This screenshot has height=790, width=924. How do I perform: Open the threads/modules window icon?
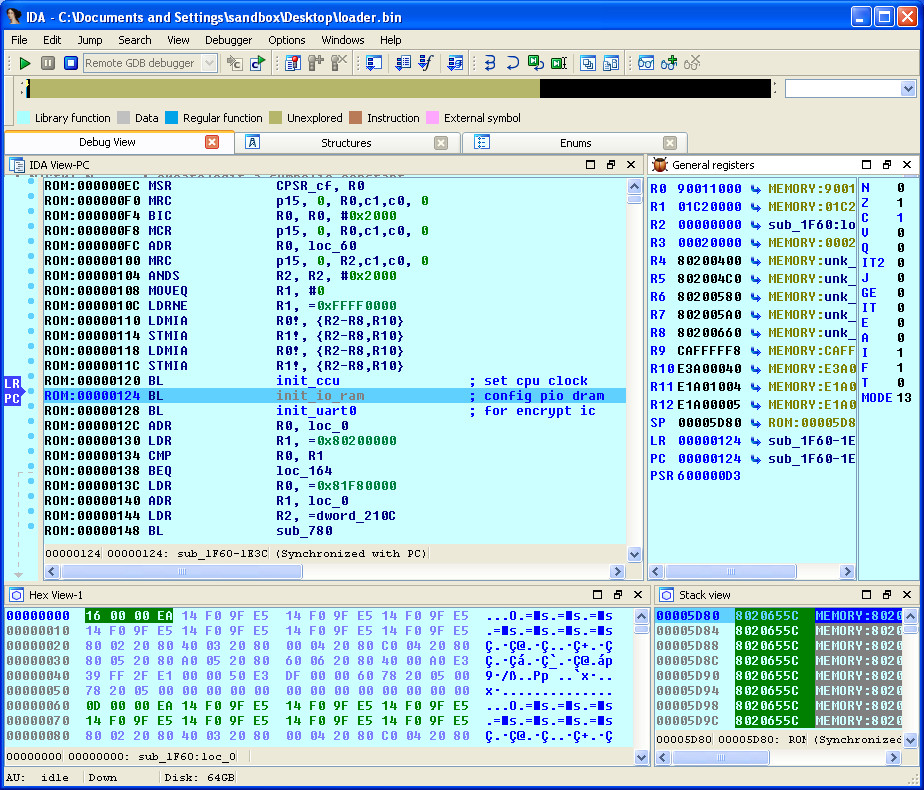pos(374,63)
